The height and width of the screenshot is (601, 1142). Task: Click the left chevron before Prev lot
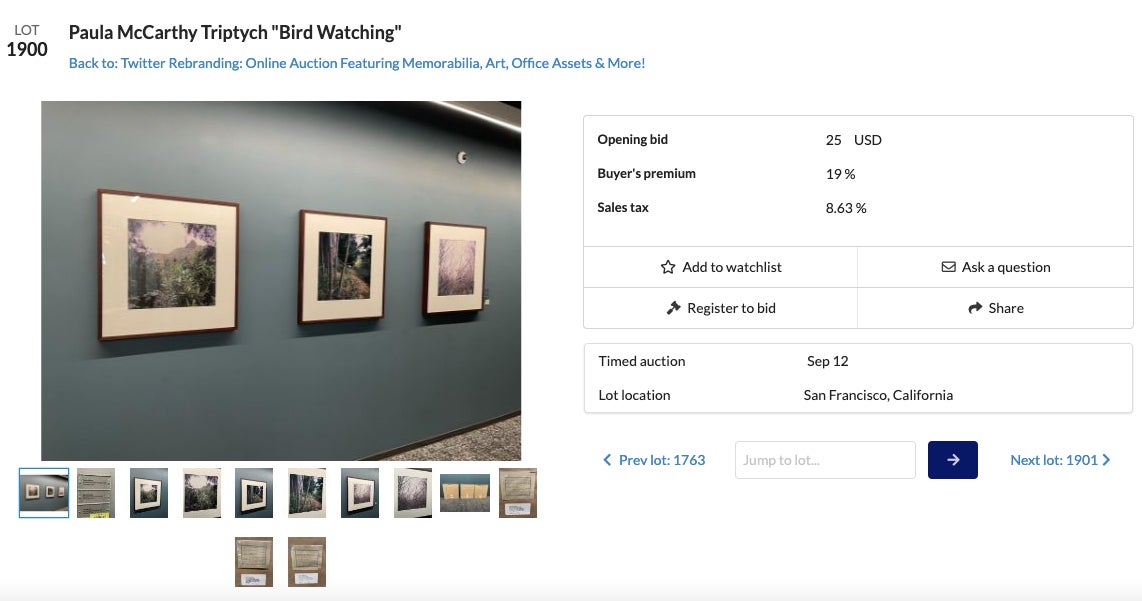pos(607,460)
